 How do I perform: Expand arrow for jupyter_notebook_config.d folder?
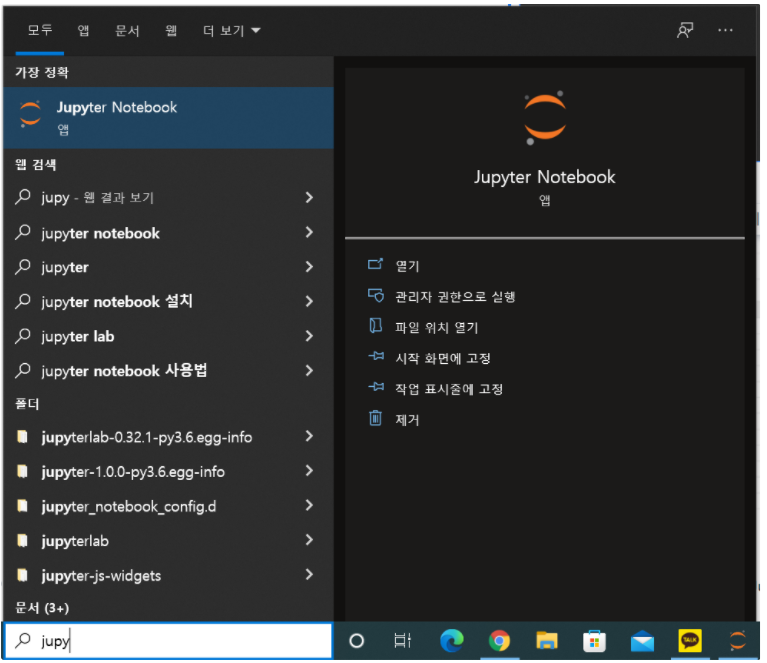[309, 505]
